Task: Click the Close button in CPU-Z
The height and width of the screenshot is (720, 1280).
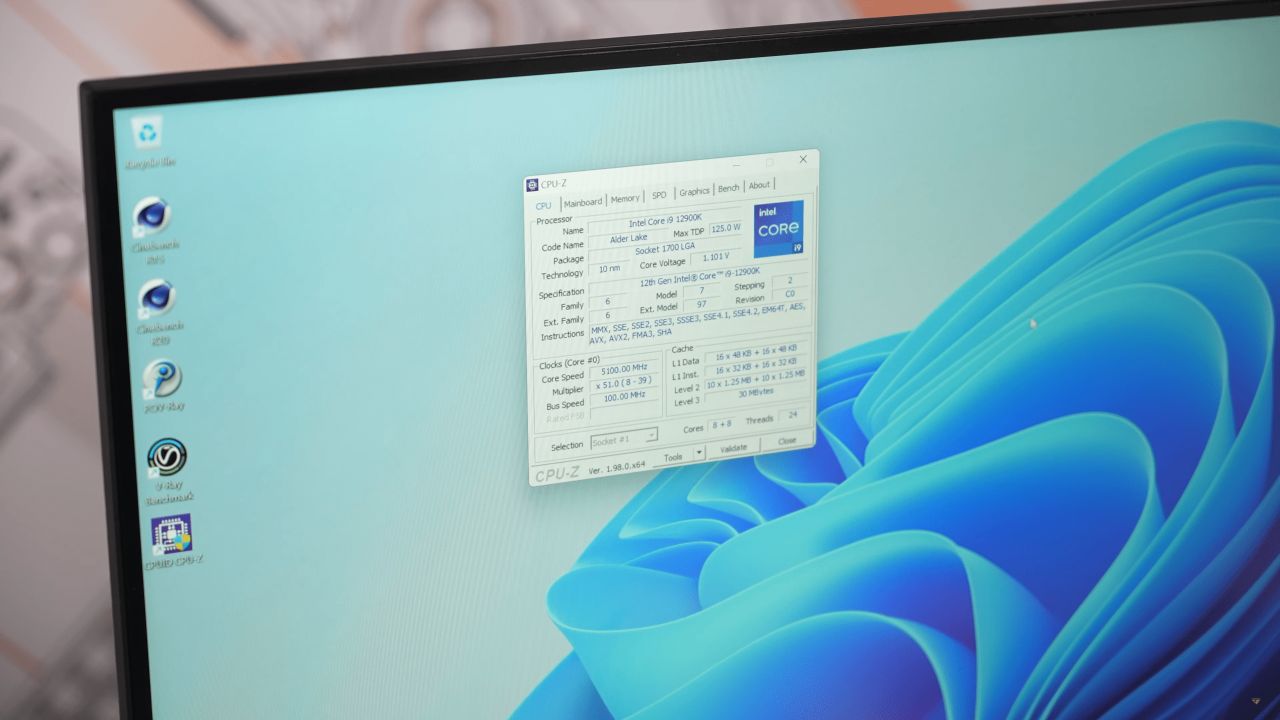Action: click(x=787, y=440)
